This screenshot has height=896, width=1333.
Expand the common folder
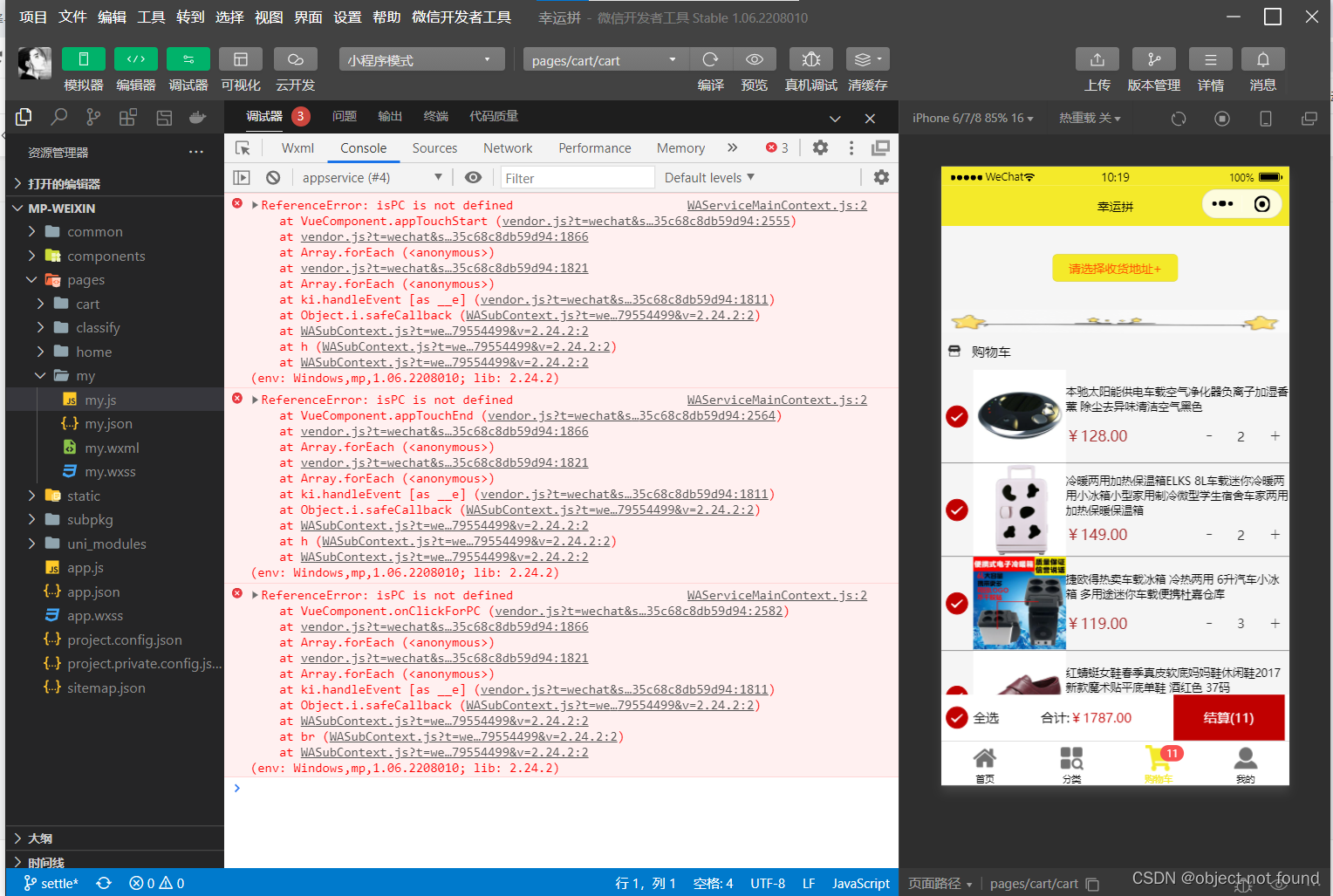[95, 232]
